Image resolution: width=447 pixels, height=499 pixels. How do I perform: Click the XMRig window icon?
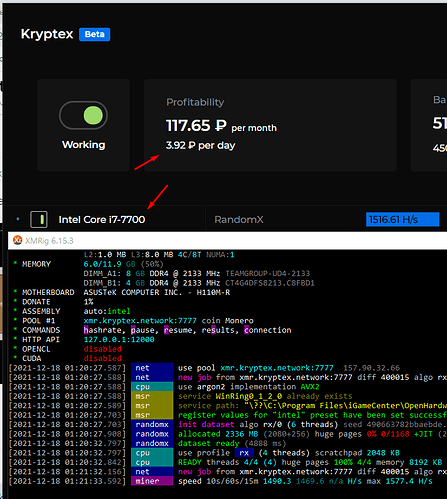point(17,240)
